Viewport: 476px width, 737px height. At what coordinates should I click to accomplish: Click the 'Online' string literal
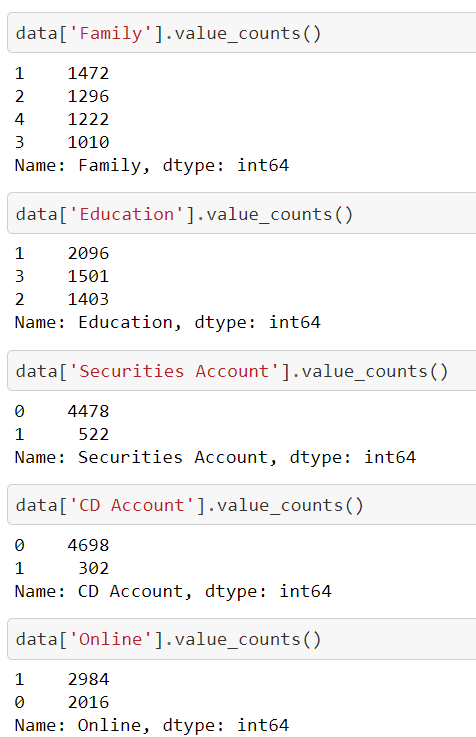pyautogui.click(x=110, y=640)
